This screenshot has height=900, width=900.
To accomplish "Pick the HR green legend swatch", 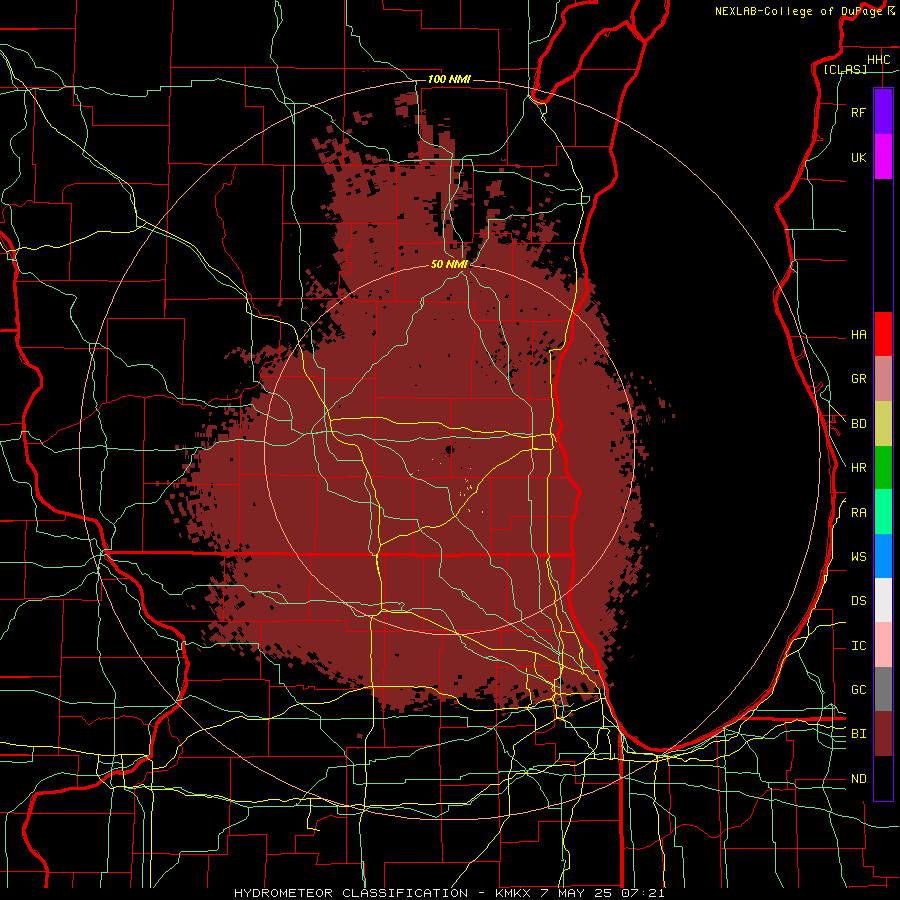I will pyautogui.click(x=883, y=468).
